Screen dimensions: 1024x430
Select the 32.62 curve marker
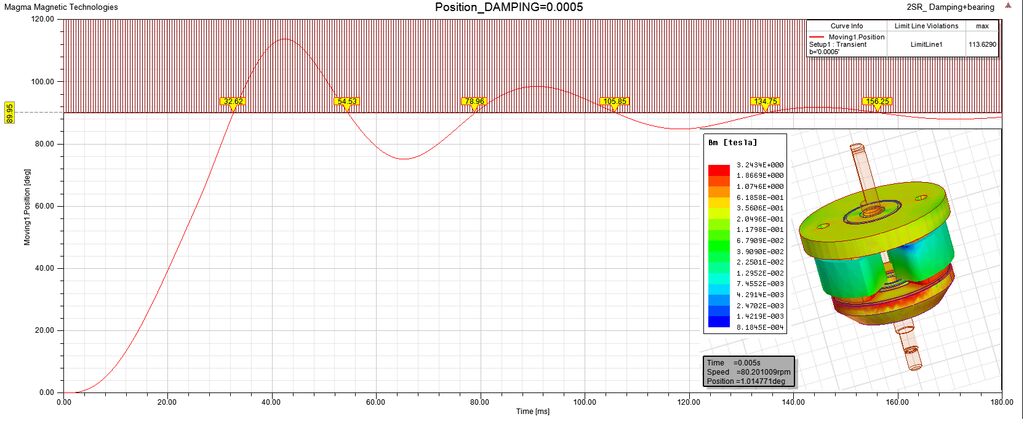coord(234,101)
